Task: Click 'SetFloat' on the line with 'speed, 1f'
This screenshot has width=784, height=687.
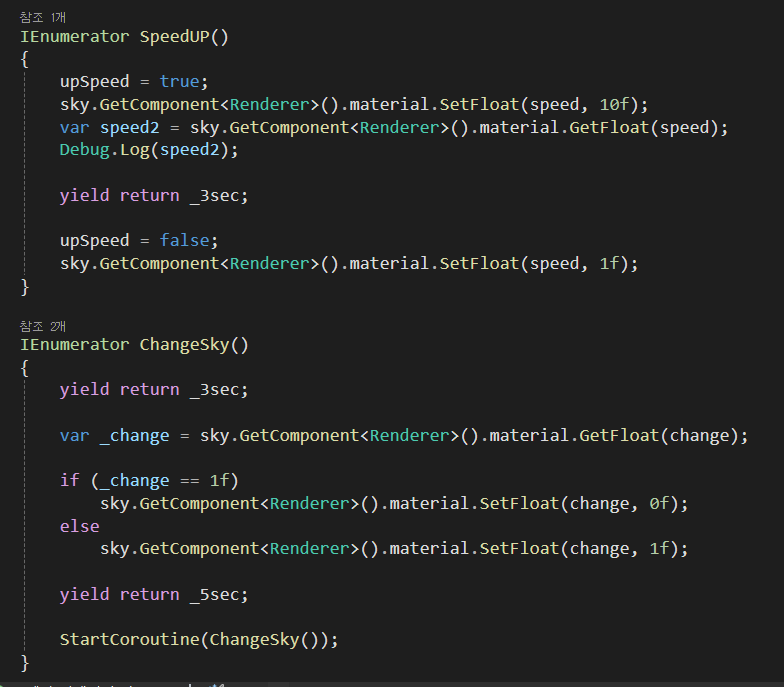Action: pos(479,264)
